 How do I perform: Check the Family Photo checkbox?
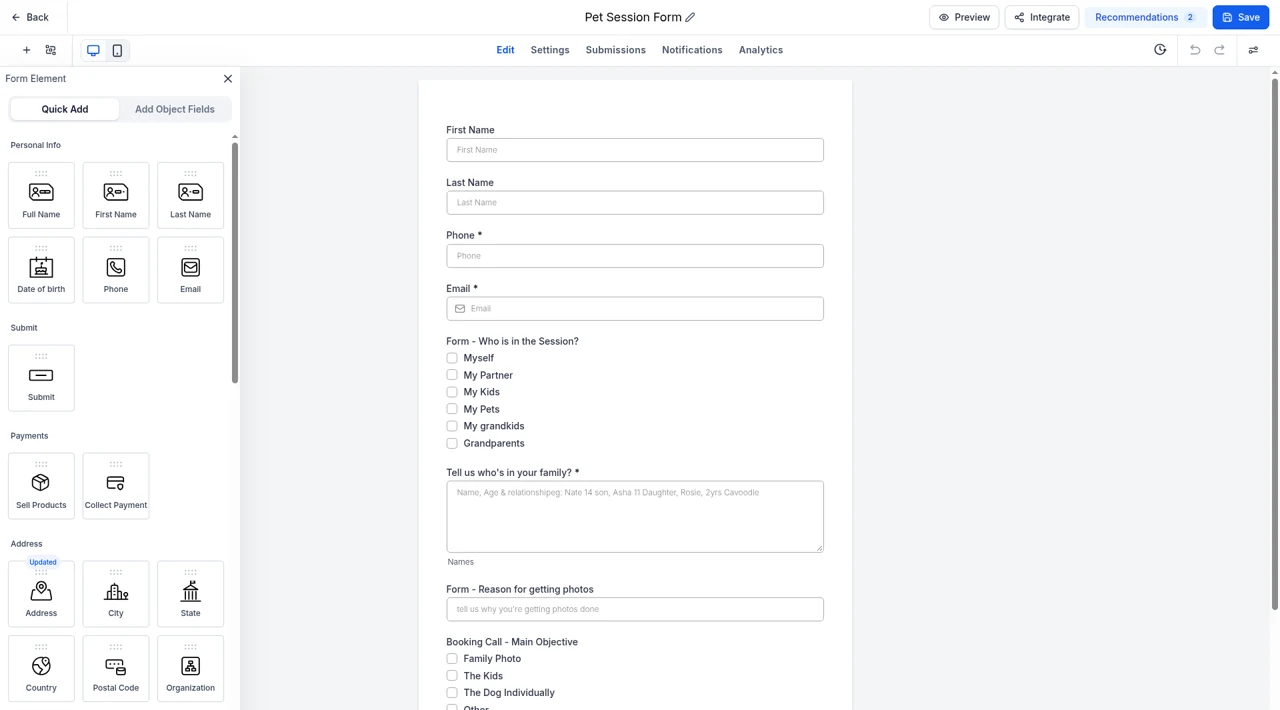click(452, 659)
